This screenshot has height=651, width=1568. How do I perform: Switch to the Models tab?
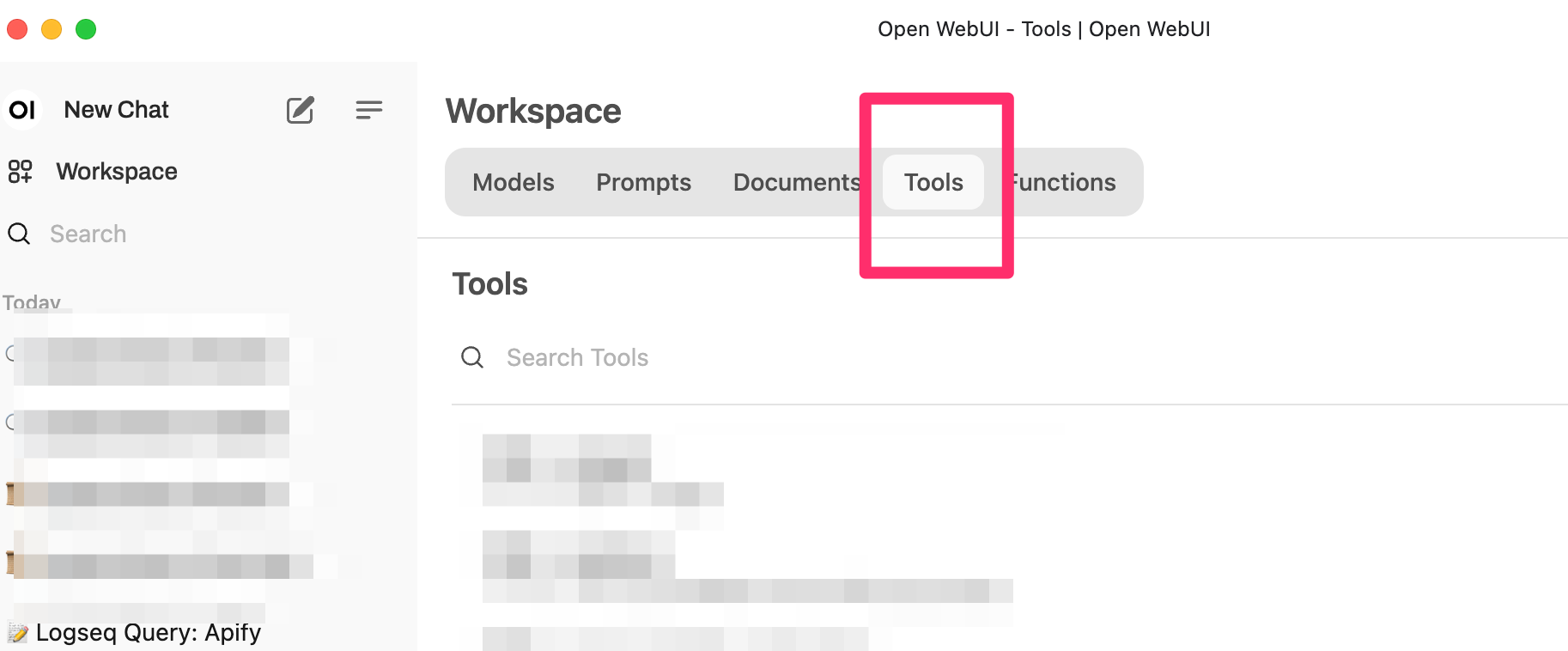coord(514,182)
